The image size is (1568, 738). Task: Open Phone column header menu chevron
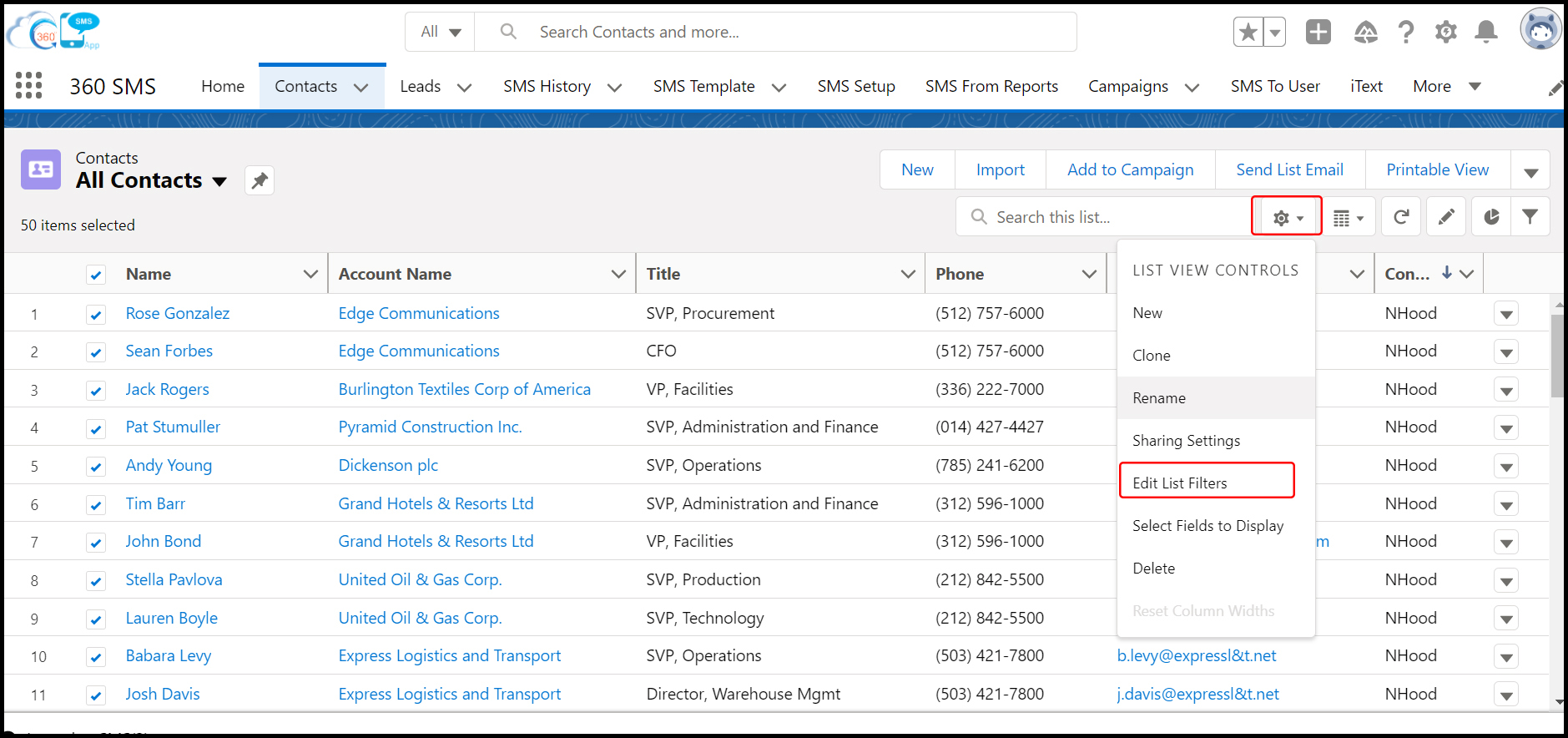pos(1089,274)
